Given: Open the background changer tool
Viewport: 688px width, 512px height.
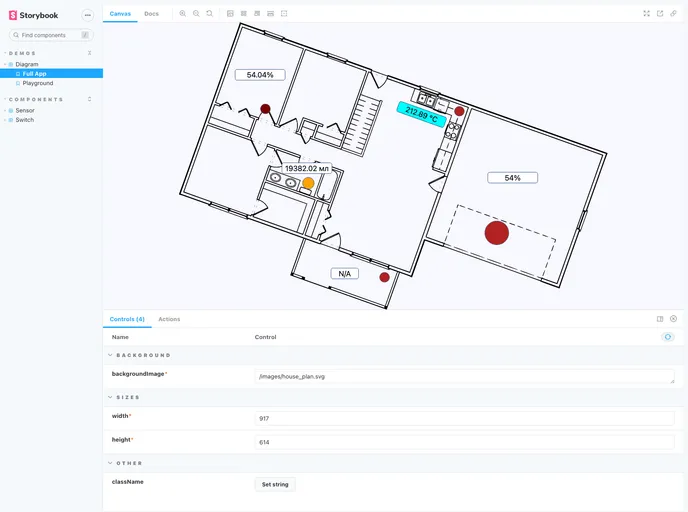Looking at the screenshot, I should click(x=230, y=14).
